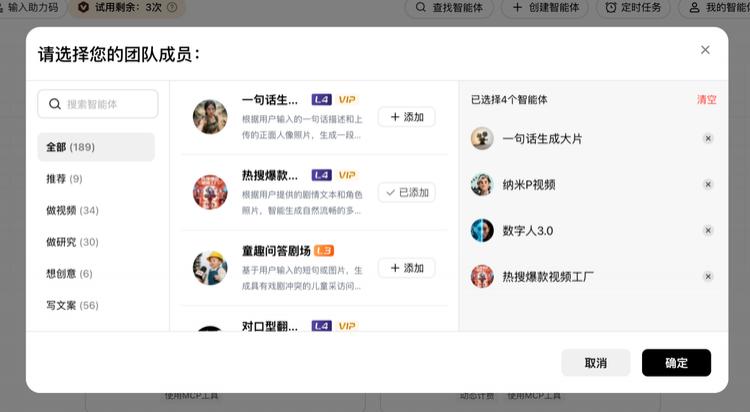Viewport: 750px width, 412px height.
Task: Remove 热搜爆款视频工厂 from selected list
Action: tap(708, 277)
